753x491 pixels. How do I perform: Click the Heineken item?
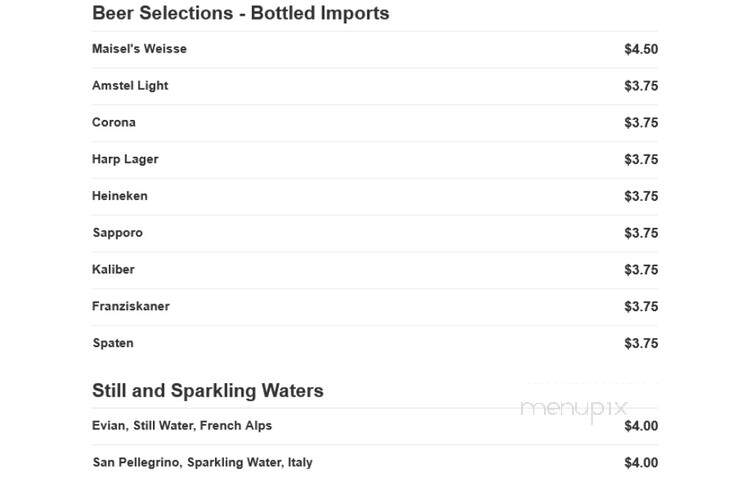(120, 196)
